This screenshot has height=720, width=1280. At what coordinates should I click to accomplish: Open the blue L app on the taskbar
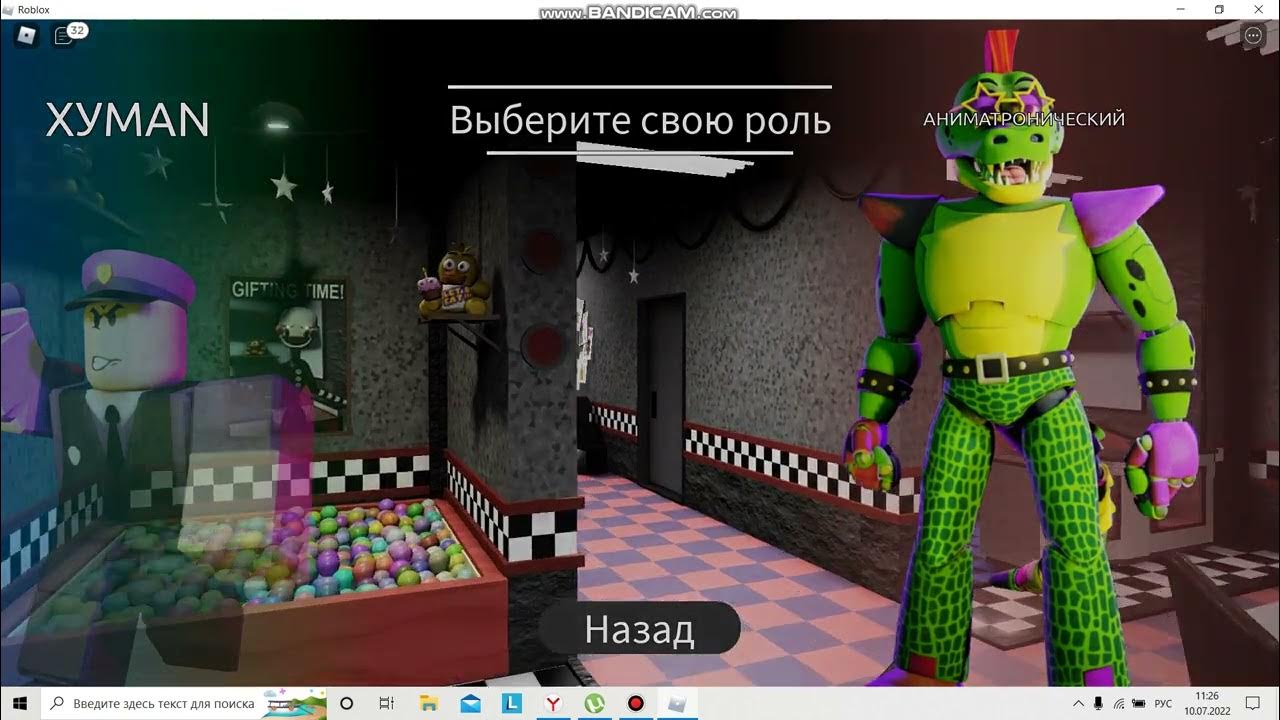(511, 703)
